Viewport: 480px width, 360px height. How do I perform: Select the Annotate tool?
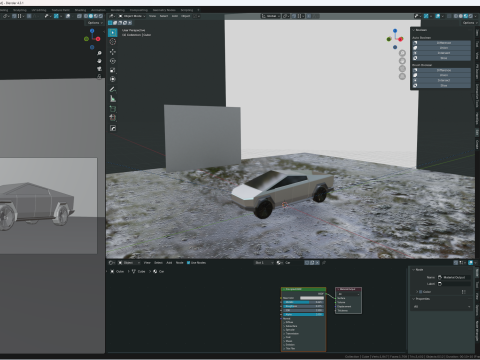pyautogui.click(x=113, y=89)
